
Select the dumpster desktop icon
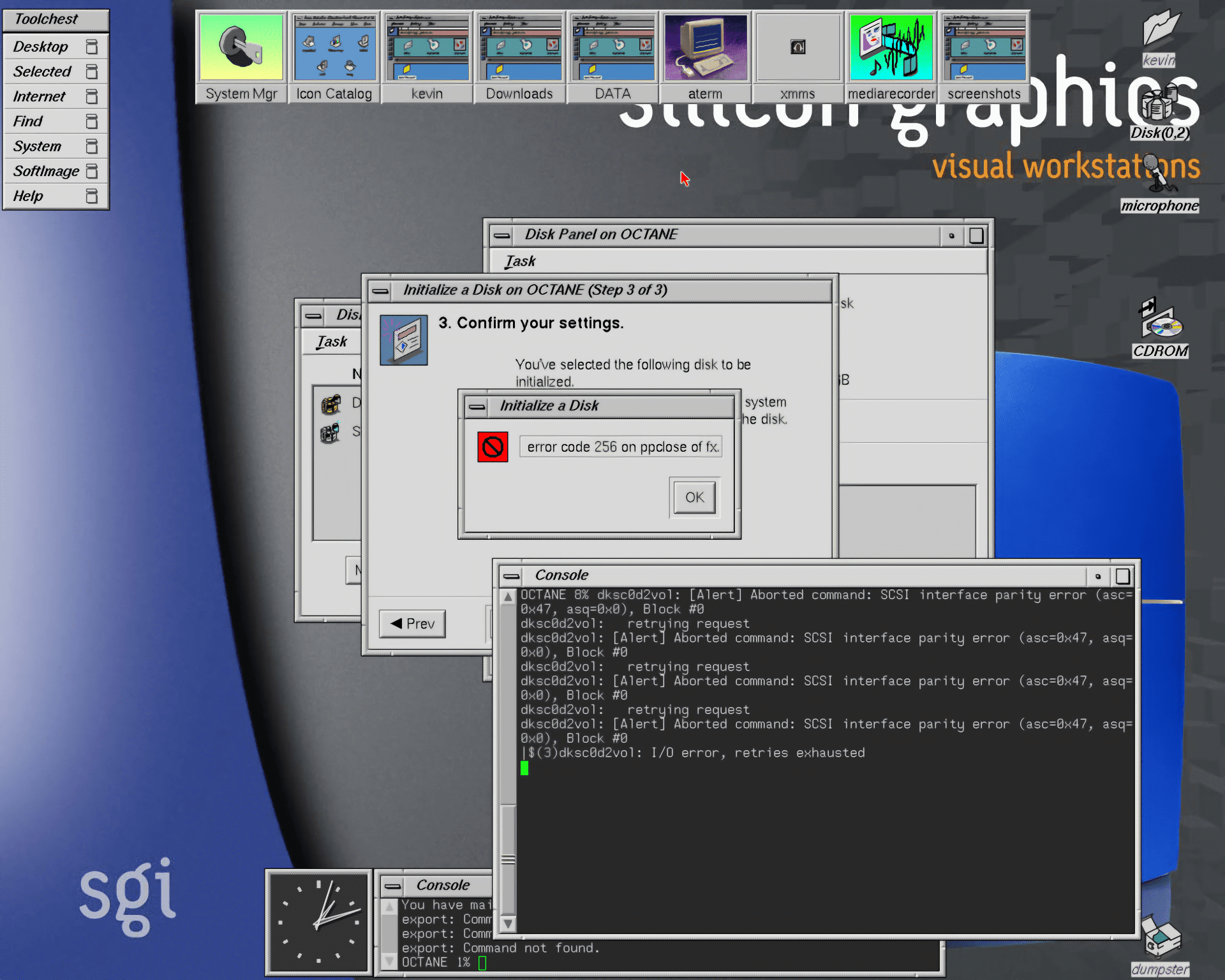click(x=1161, y=946)
